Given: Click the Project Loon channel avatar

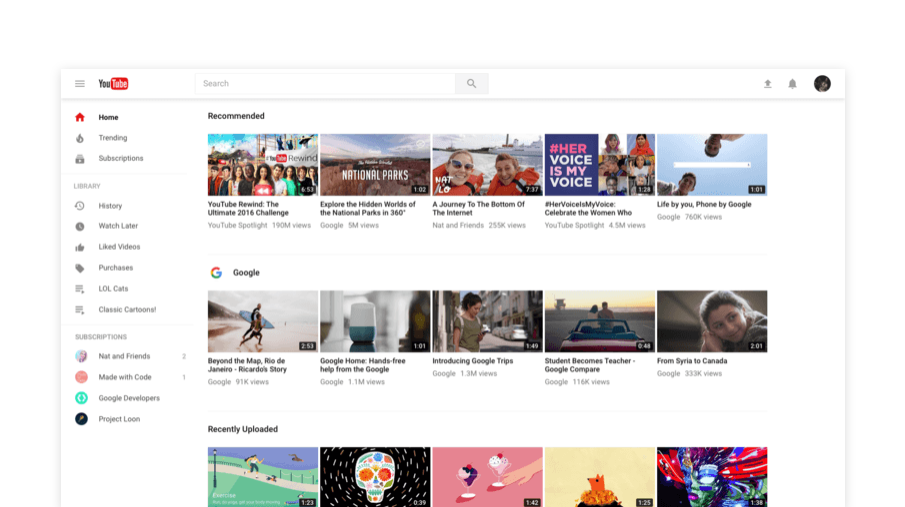Looking at the screenshot, I should pos(81,419).
